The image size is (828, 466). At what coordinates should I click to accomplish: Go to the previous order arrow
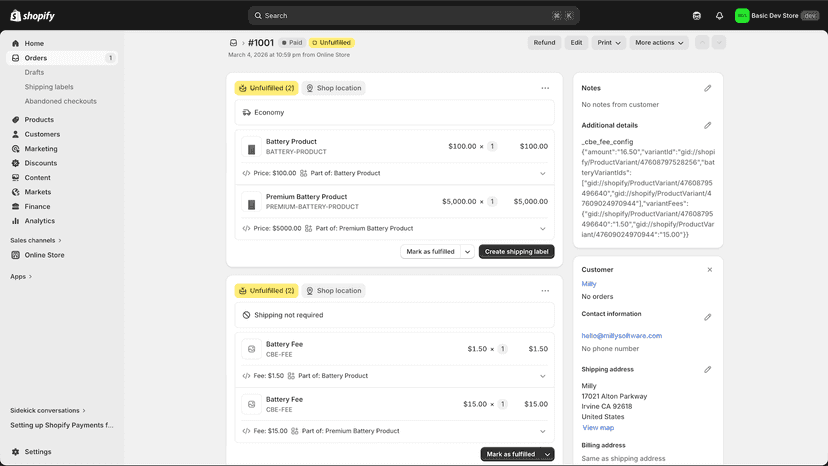point(702,42)
